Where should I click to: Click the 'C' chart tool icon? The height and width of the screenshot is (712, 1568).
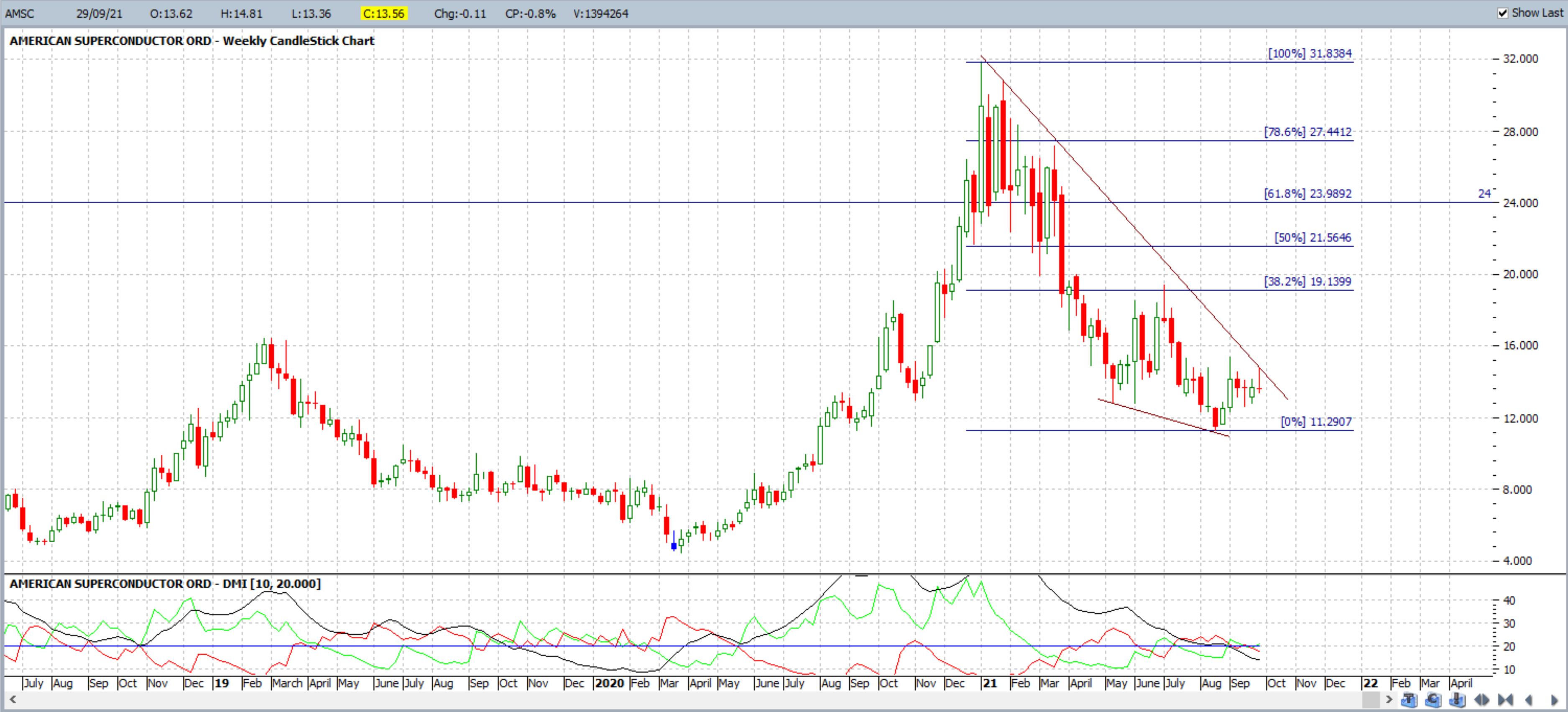[1433, 700]
